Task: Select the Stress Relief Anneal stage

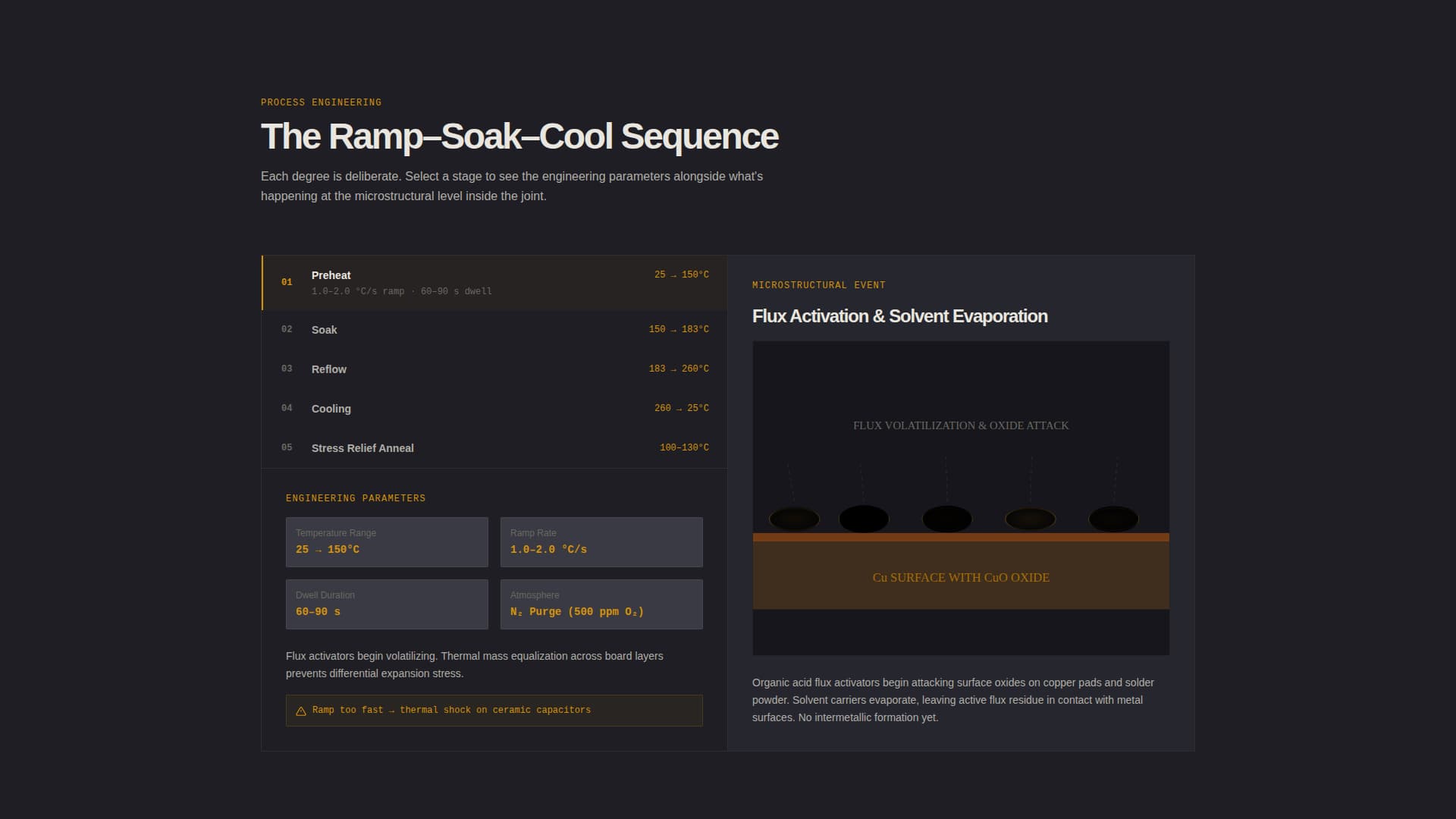Action: pos(493,448)
